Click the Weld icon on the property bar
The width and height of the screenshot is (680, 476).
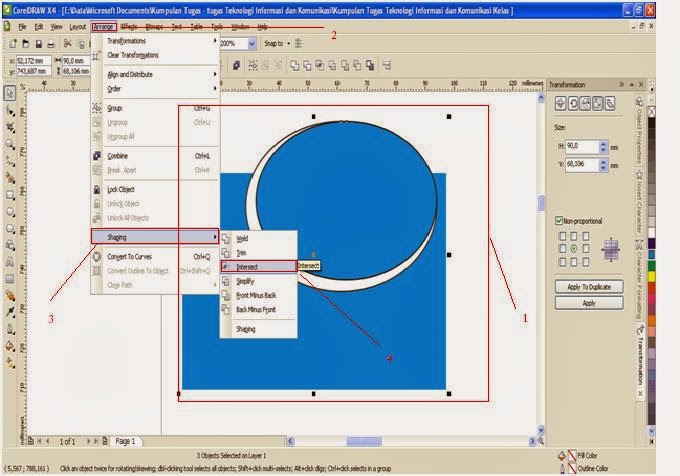294,65
